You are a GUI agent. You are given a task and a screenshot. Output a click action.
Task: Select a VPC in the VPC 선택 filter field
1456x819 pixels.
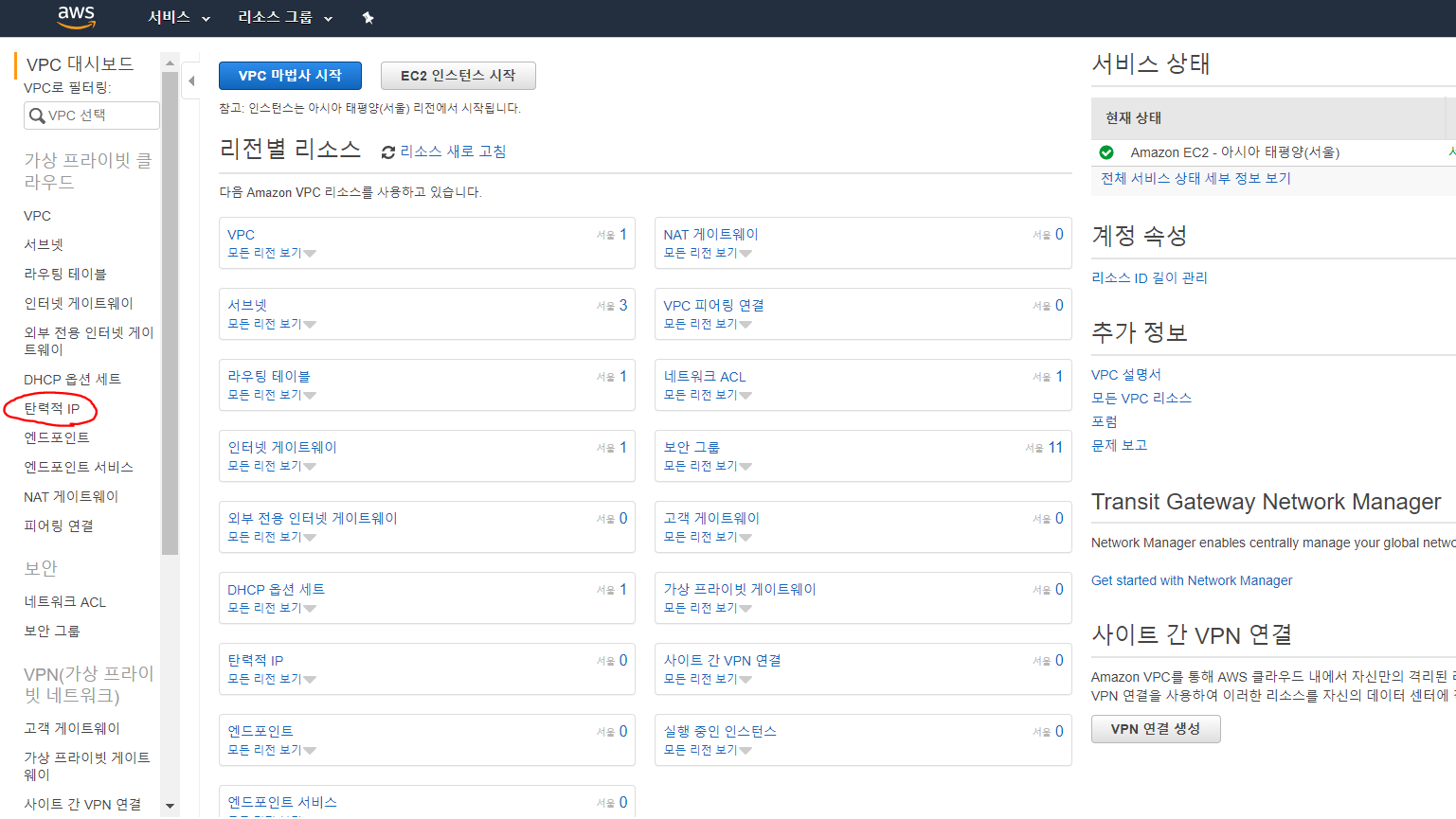pos(92,116)
